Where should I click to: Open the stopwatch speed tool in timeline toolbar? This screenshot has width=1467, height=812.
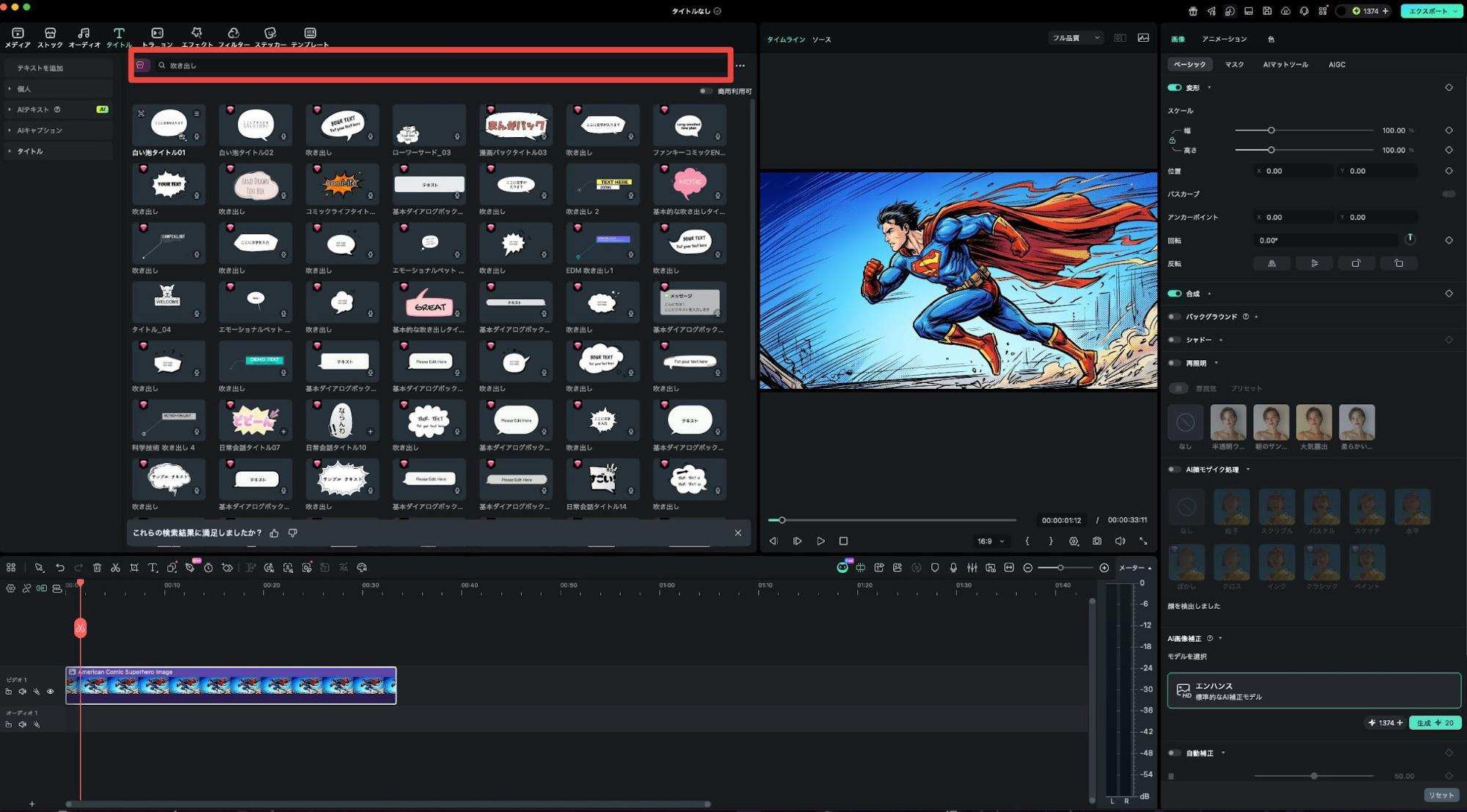[x=208, y=568]
